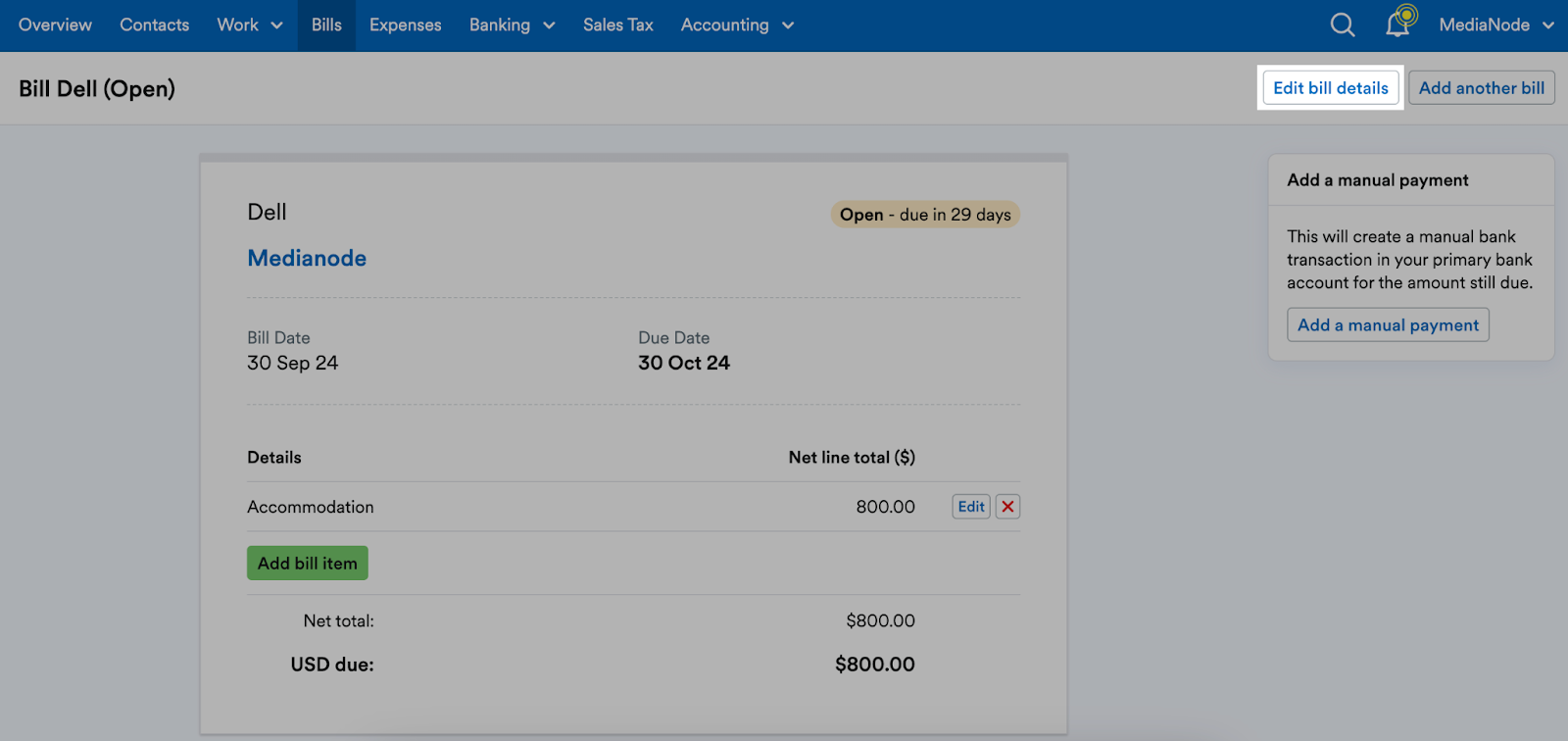Click the USD due $800.00 amount
1568x741 pixels.
coord(875,665)
